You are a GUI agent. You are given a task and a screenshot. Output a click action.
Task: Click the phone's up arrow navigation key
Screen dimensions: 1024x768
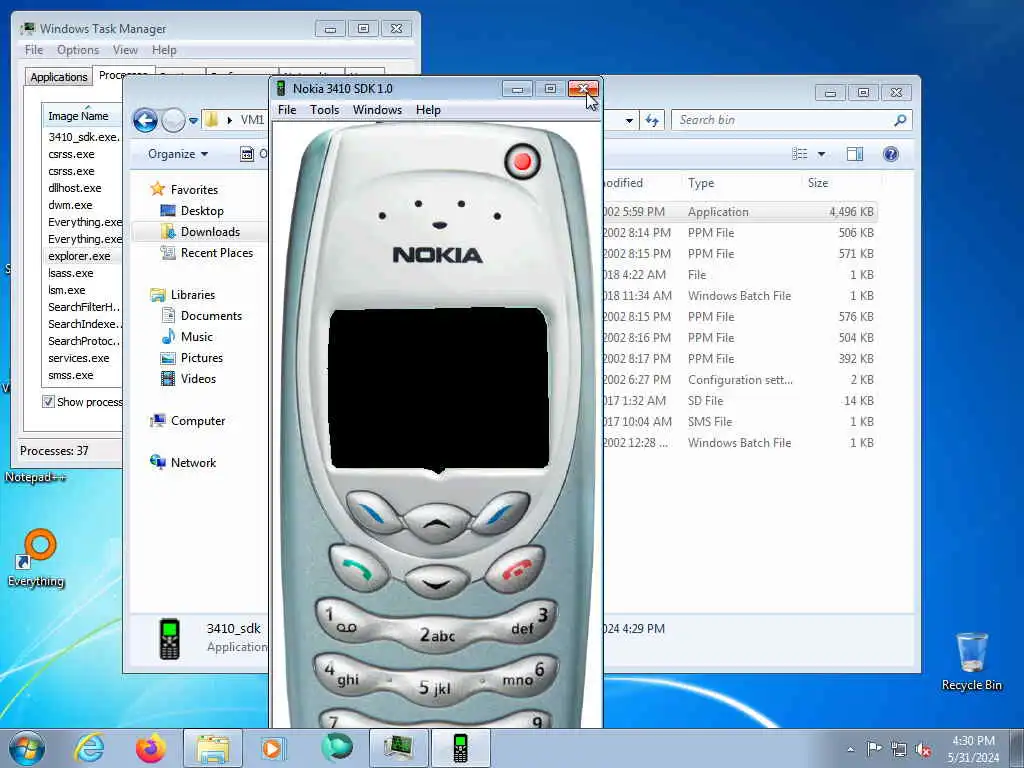(x=437, y=523)
